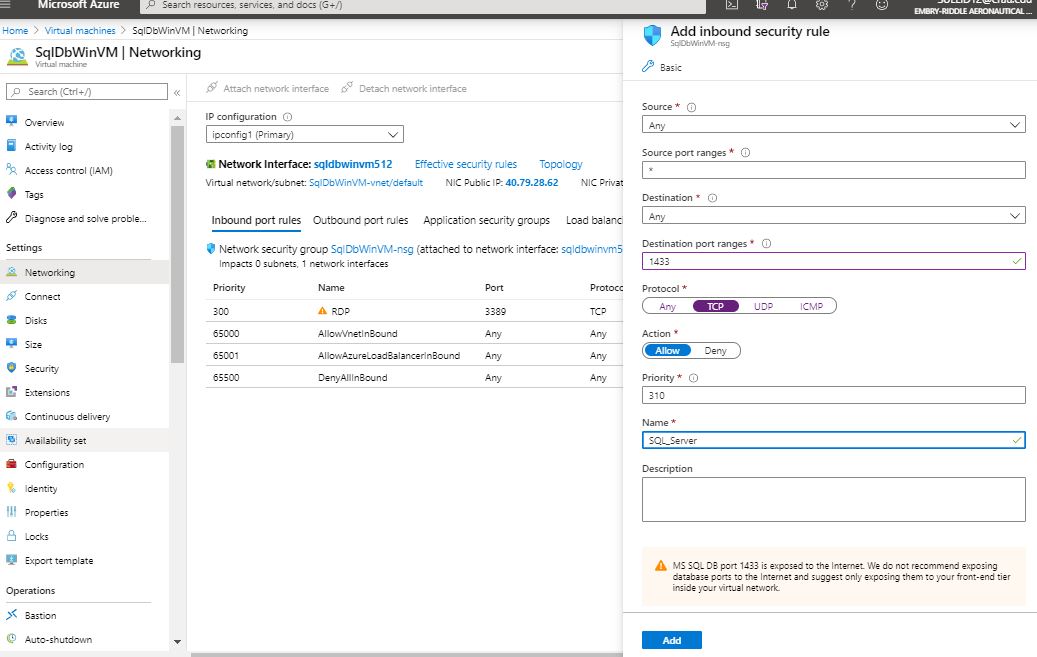The width and height of the screenshot is (1037, 657).
Task: Click Identity key icon in sidebar
Action: (11, 488)
